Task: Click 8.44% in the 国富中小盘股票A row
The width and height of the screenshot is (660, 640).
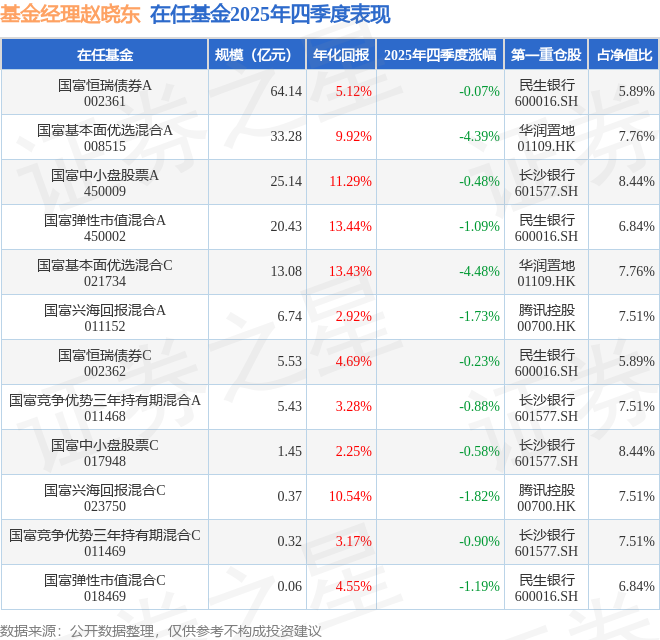Action: (x=636, y=181)
